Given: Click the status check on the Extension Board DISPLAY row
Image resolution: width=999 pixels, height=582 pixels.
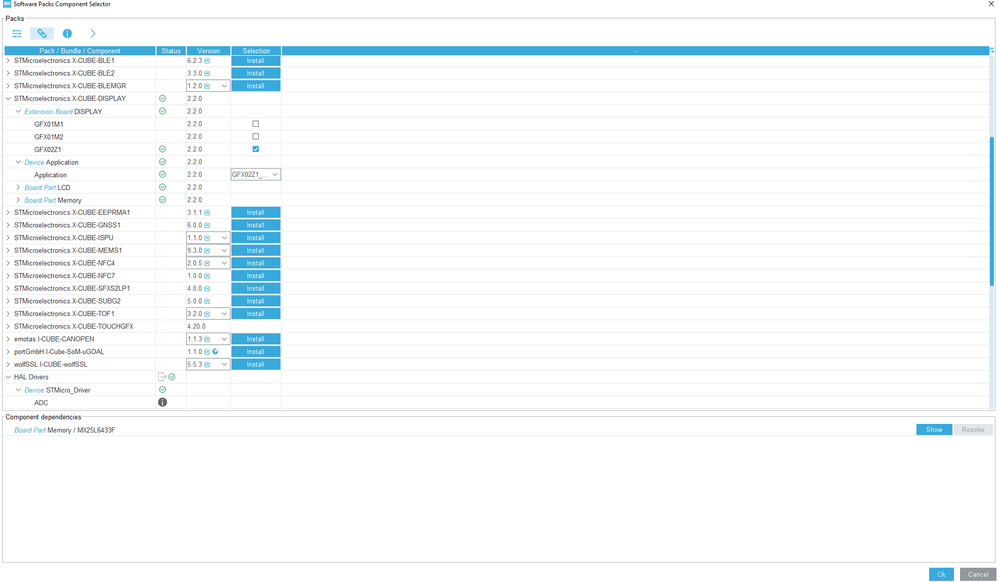Looking at the screenshot, I should tap(162, 112).
